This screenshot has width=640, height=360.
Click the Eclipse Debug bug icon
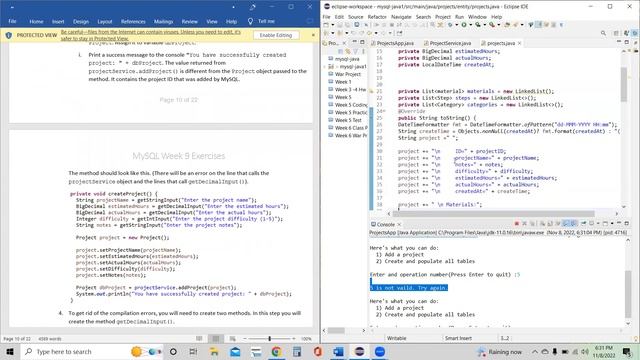(450, 24)
